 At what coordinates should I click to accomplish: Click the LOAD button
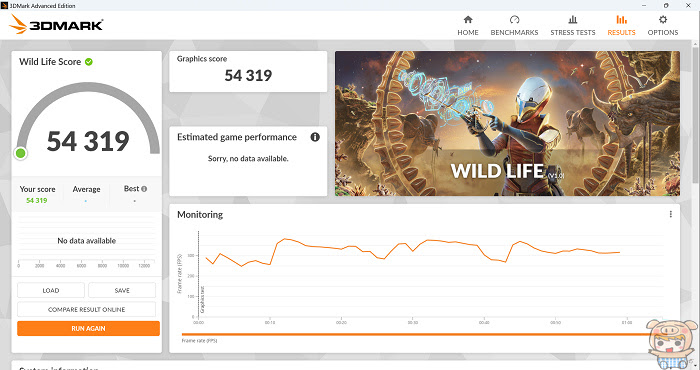coord(51,290)
